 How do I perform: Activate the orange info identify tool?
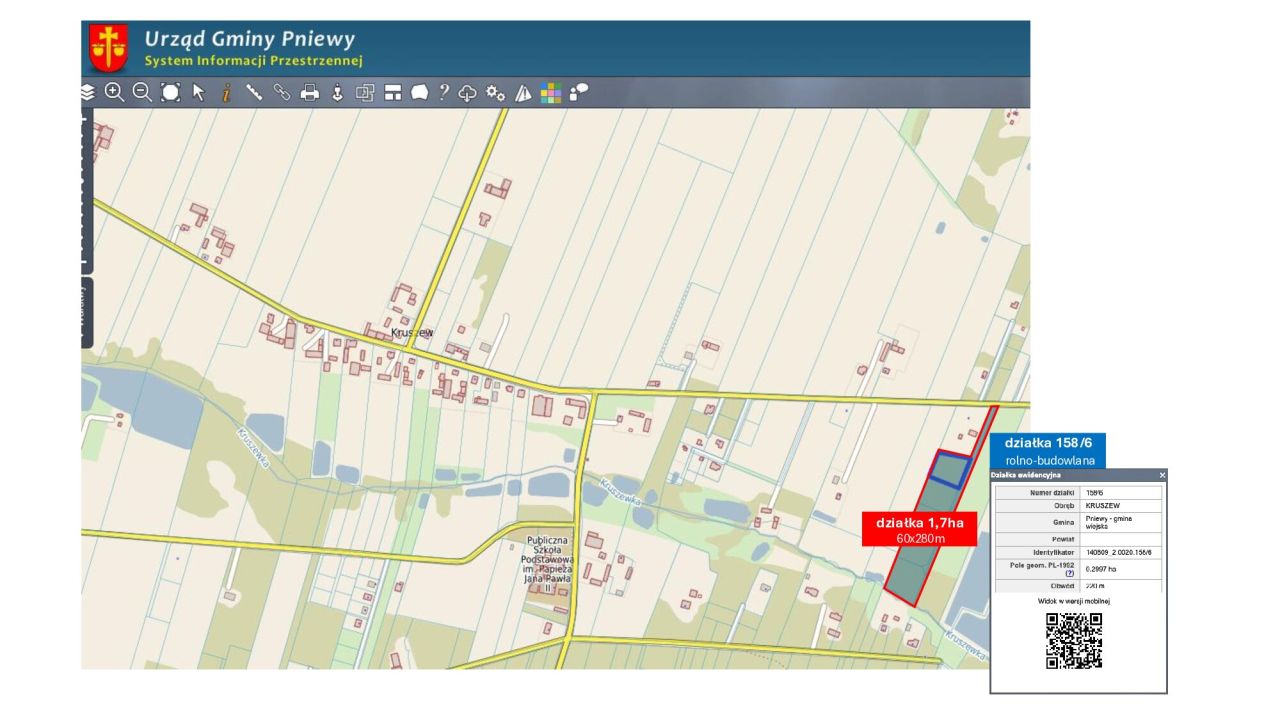click(226, 92)
